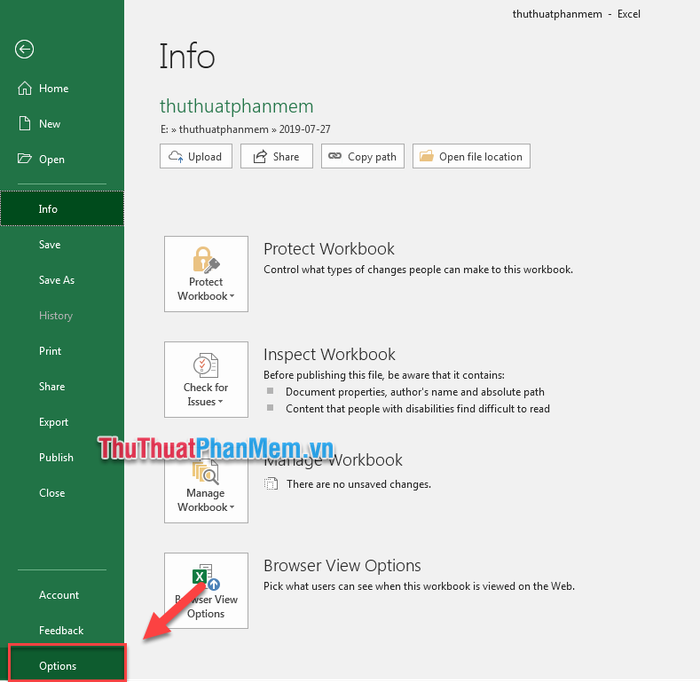
Task: Click the padlock and key Protect icon
Action: coord(205,260)
